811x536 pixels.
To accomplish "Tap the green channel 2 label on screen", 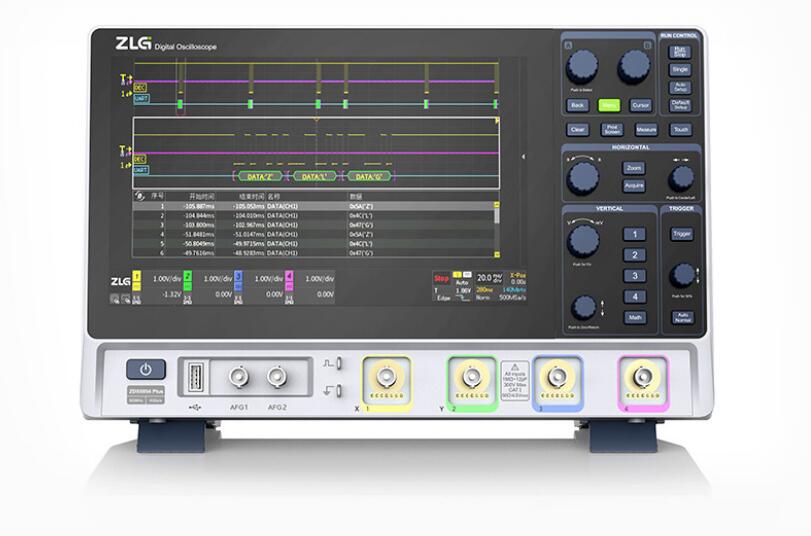I will tap(187, 281).
